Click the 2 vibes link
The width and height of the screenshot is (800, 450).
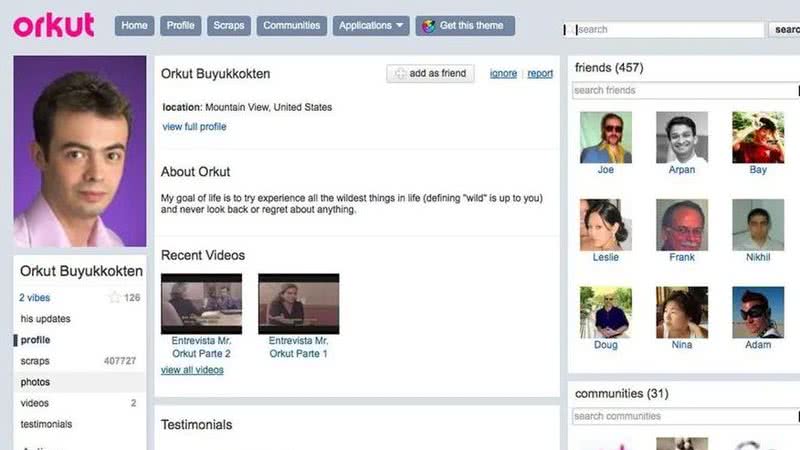35,297
